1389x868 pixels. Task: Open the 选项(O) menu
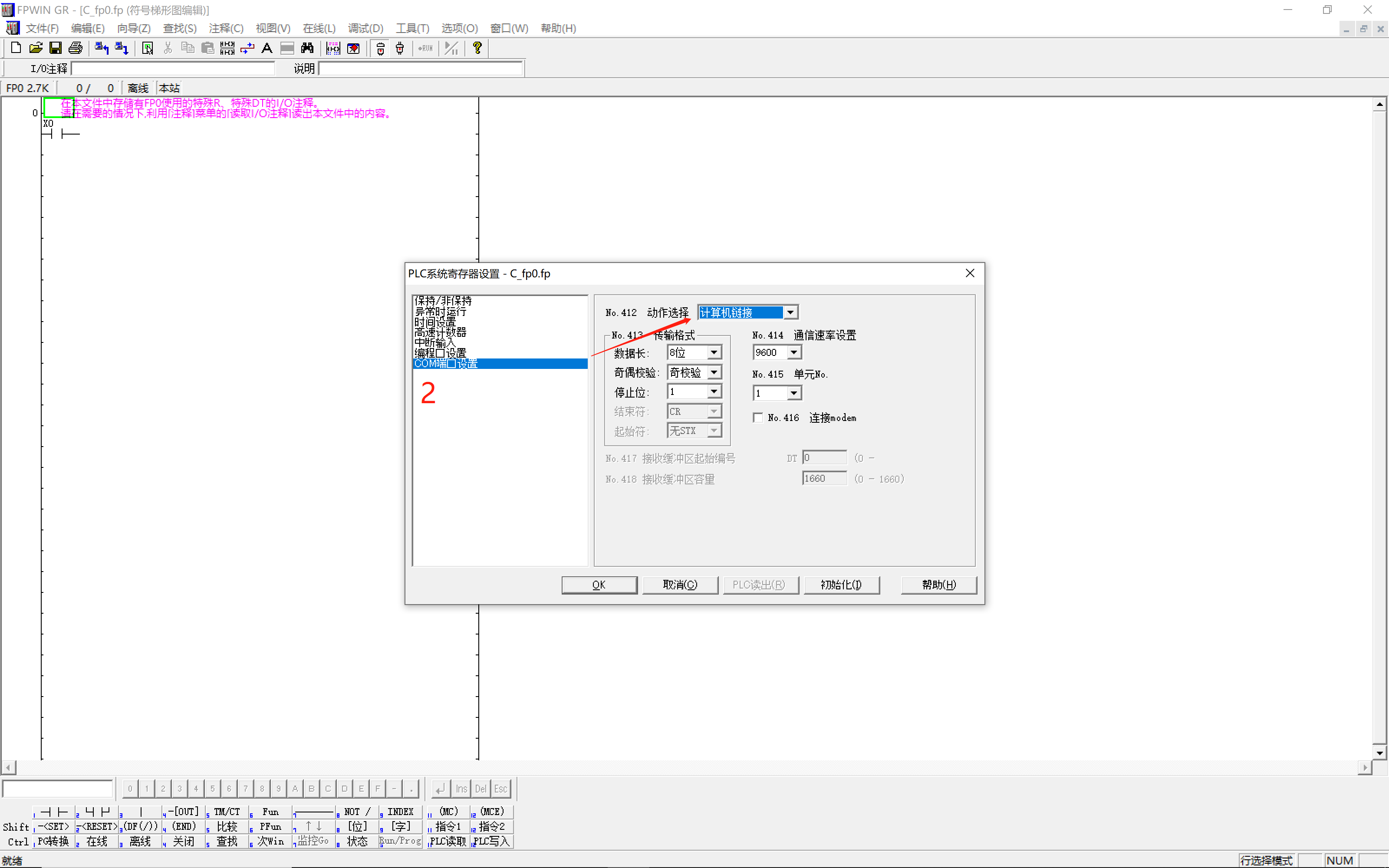click(x=459, y=28)
